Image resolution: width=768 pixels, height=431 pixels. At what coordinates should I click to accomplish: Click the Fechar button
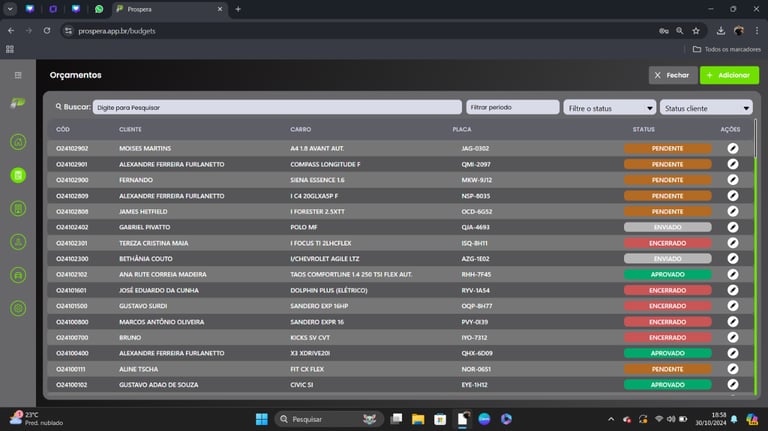(x=673, y=75)
